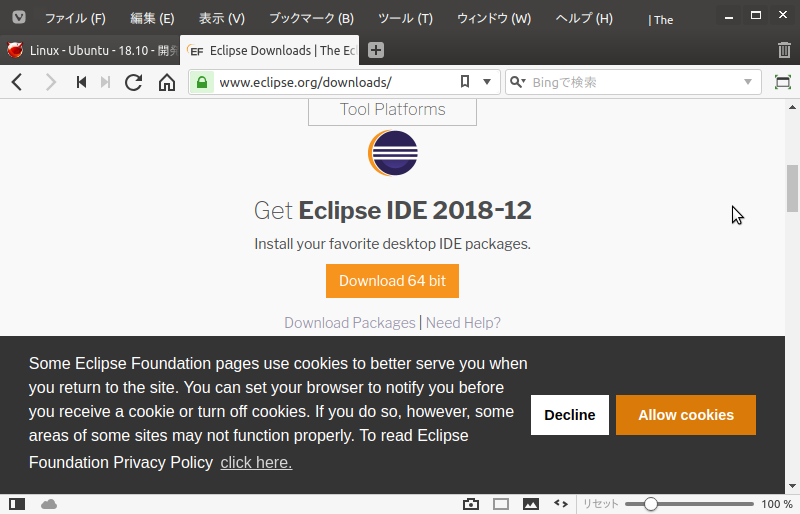This screenshot has width=800, height=514.
Task: Focus the Bing search field
Action: point(633,82)
